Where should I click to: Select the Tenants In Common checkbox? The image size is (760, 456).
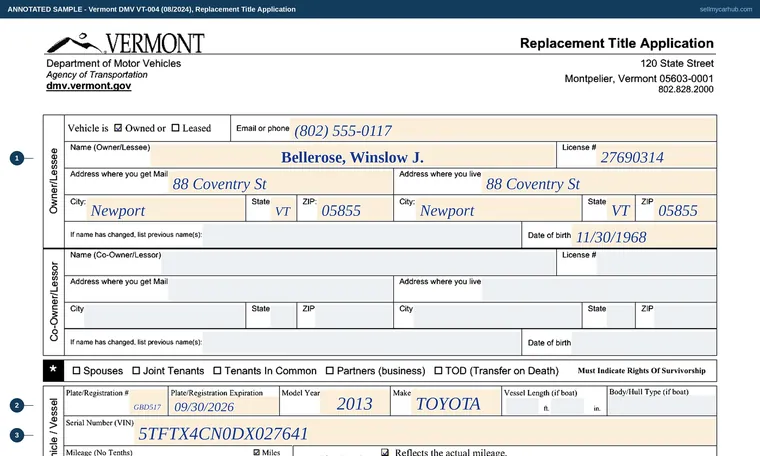(217, 371)
